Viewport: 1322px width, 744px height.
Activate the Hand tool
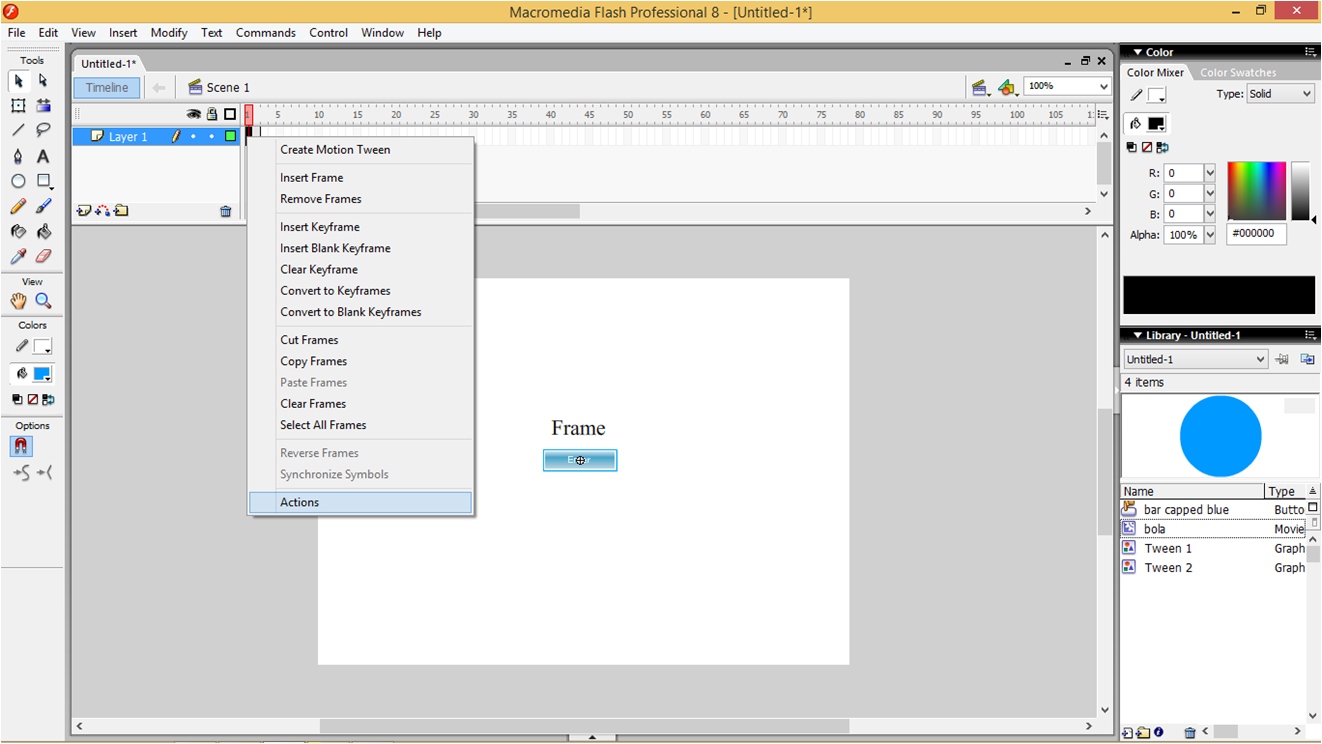[x=18, y=301]
